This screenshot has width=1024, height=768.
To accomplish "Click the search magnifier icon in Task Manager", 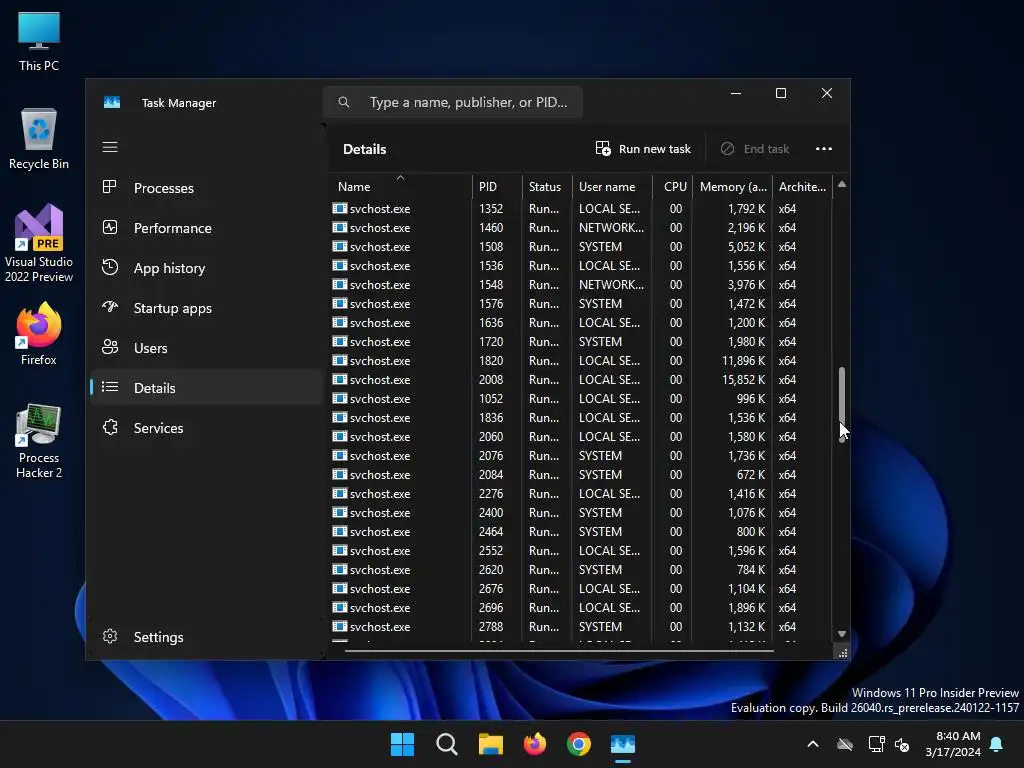I will 344,102.
